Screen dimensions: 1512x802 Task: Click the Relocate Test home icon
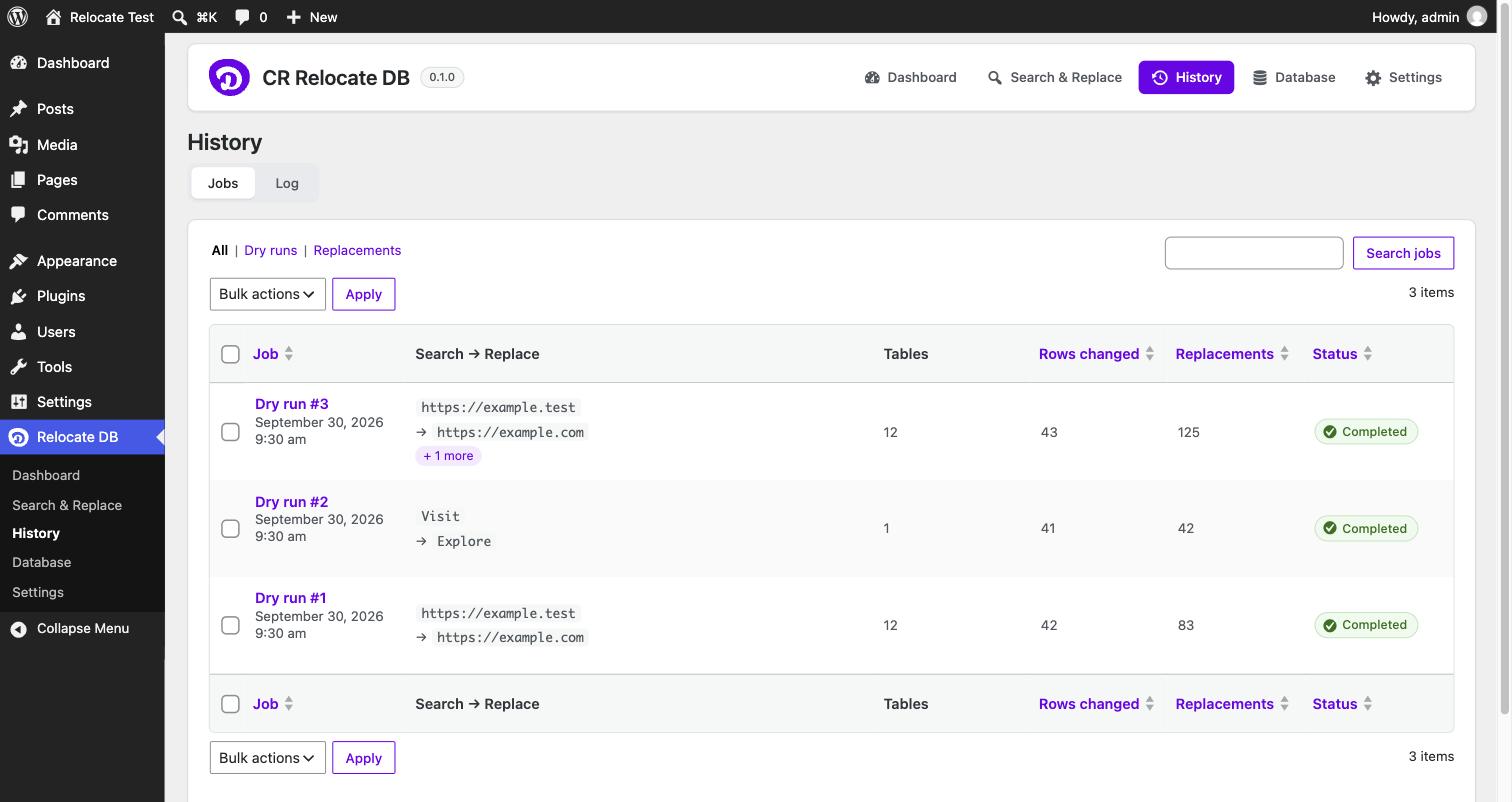(x=54, y=17)
